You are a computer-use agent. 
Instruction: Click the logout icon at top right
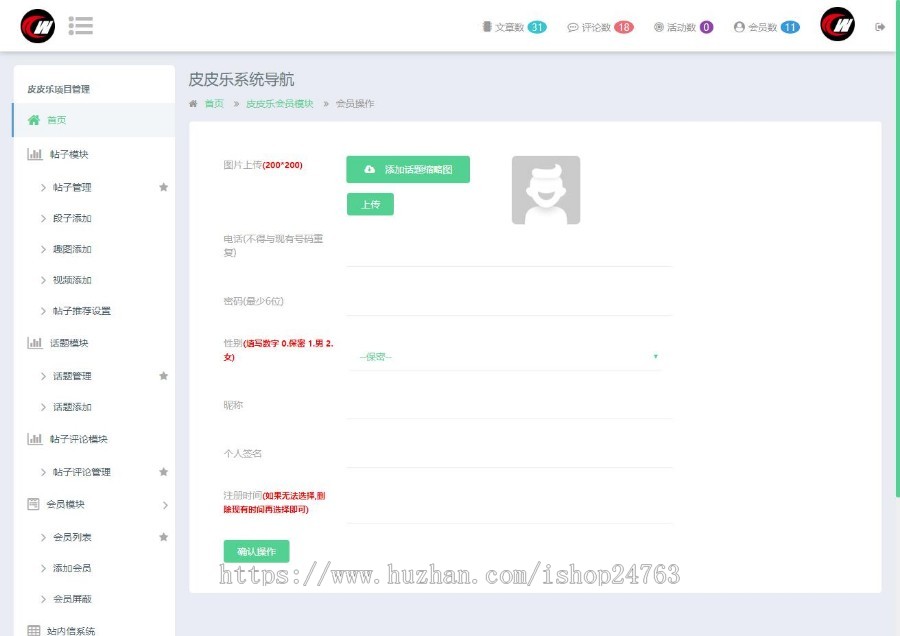pyautogui.click(x=880, y=27)
